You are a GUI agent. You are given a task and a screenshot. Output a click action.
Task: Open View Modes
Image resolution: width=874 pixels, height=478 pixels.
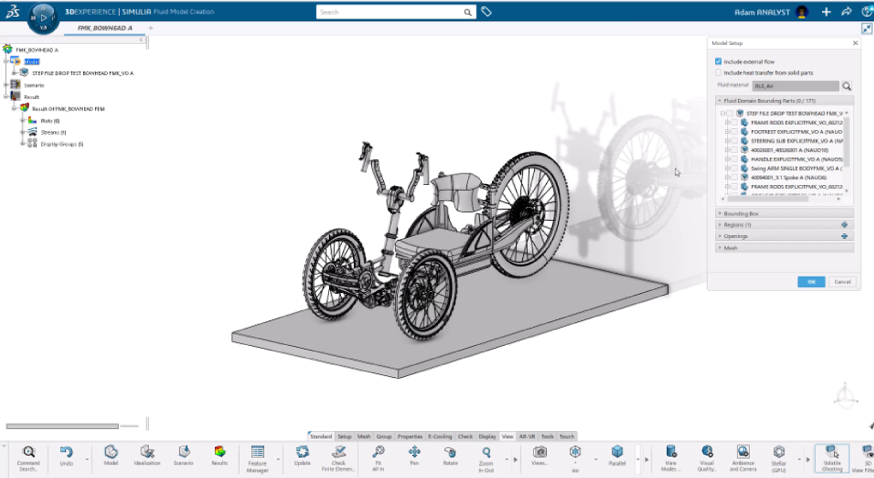click(x=671, y=458)
